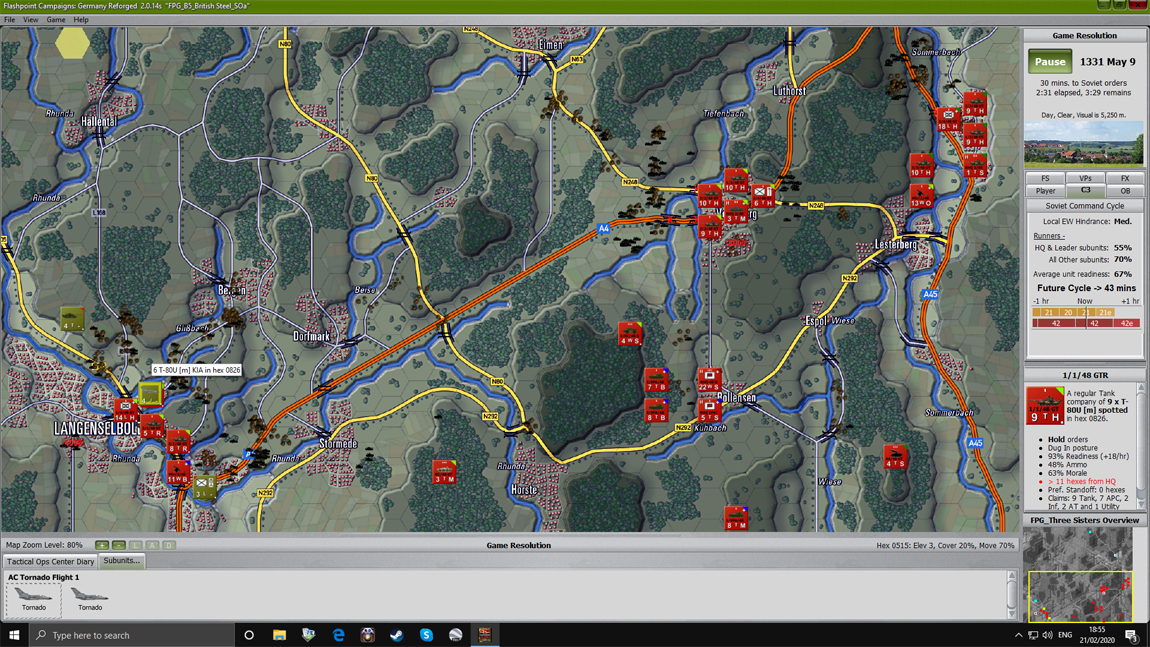Select the 22 W S unit counter
Viewport: 1150px width, 647px height.
pyautogui.click(x=709, y=380)
